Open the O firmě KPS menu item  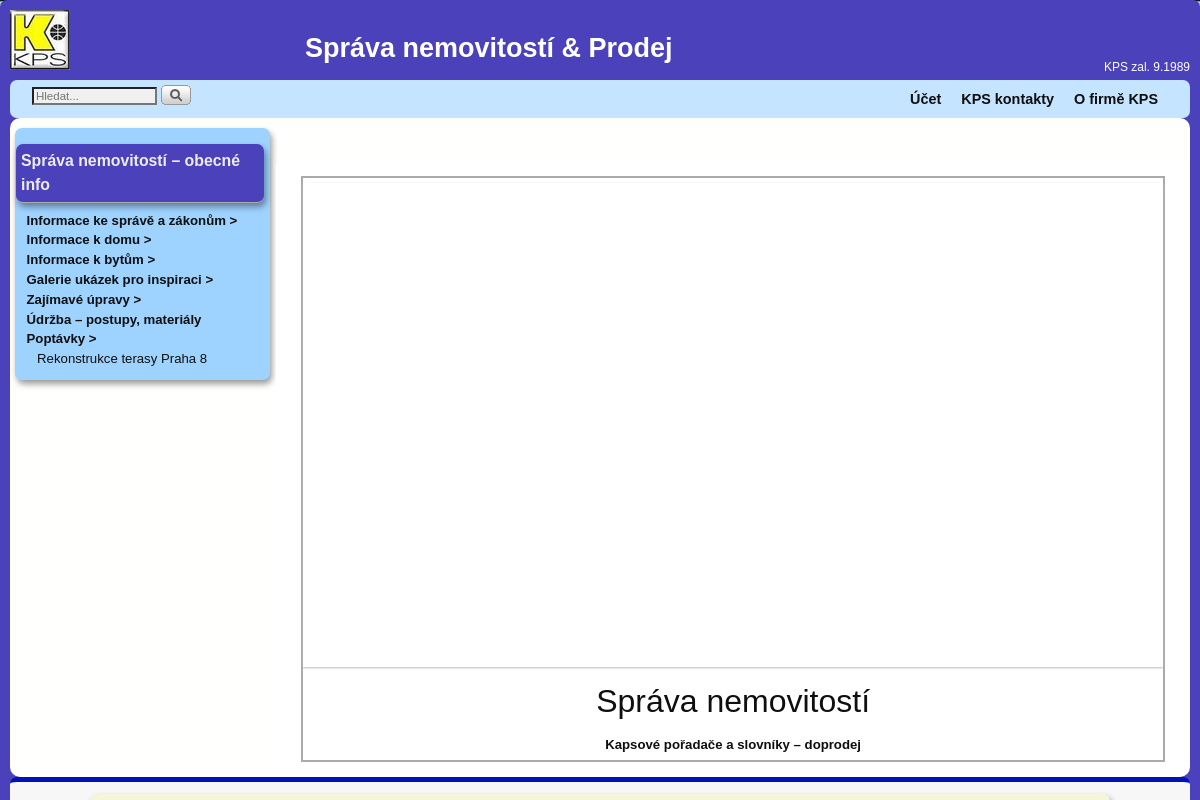1116,99
